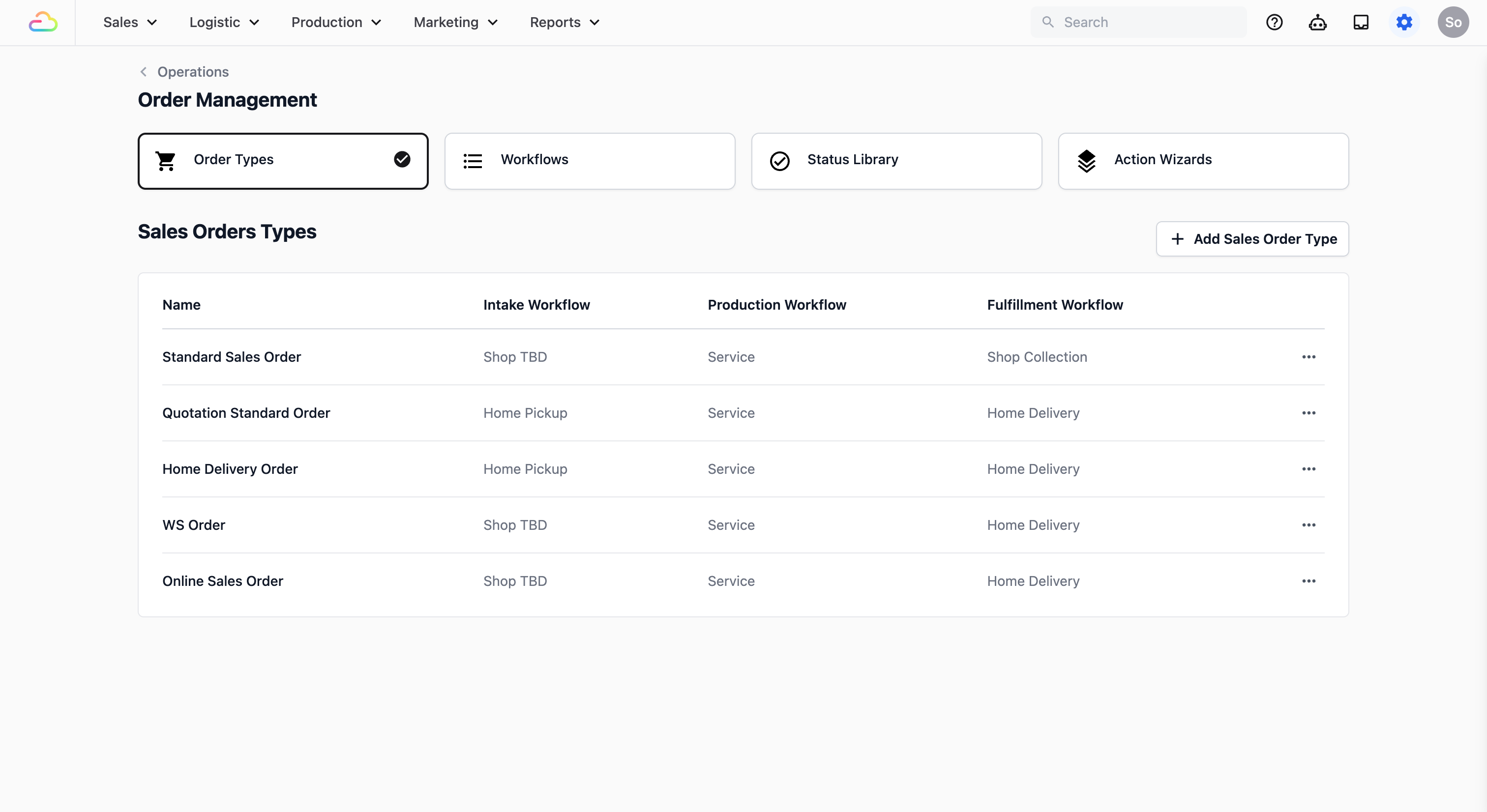Viewport: 1487px width, 812px height.
Task: Expand the Sales dropdown menu
Action: (x=130, y=23)
